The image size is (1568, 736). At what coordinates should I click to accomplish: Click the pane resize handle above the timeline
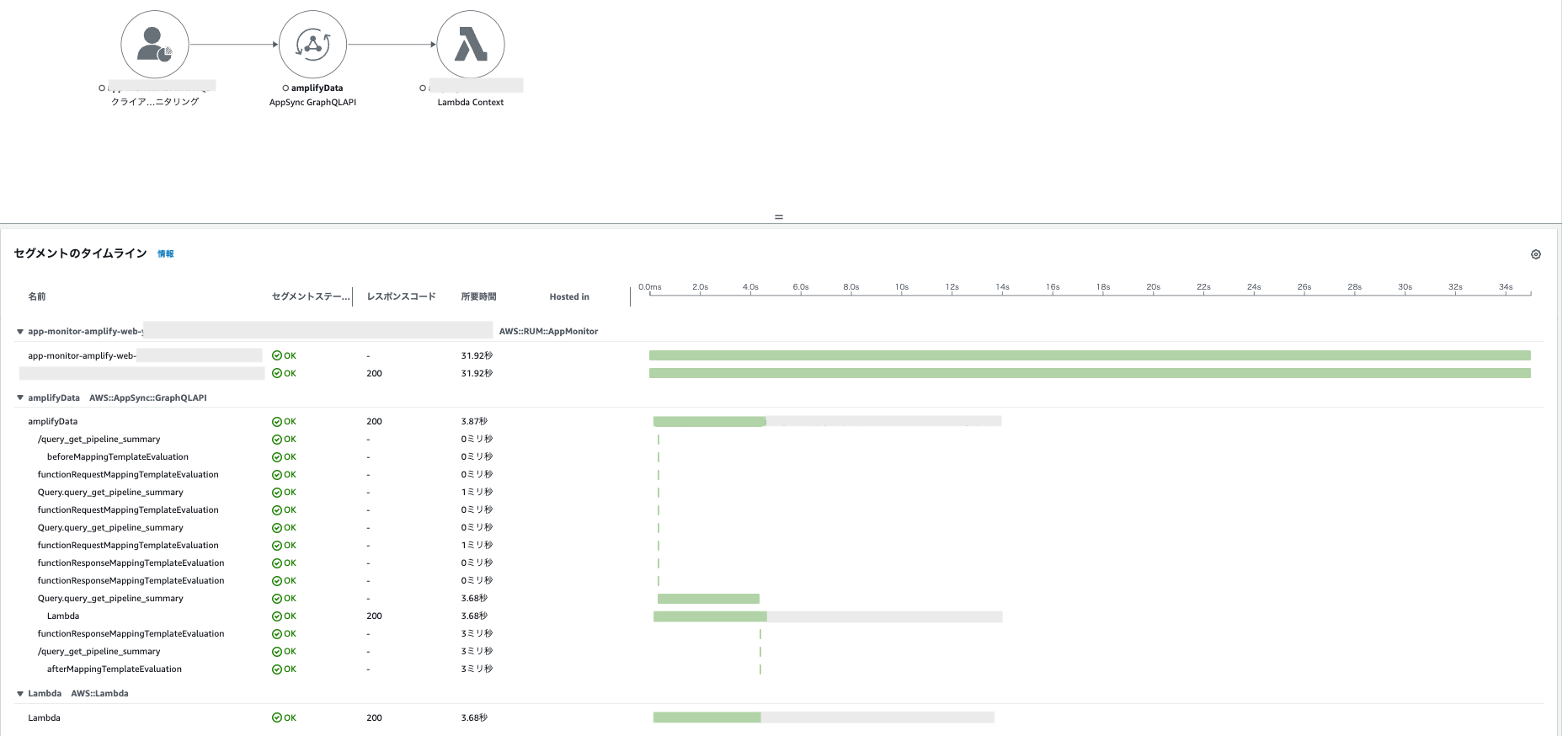coord(779,217)
